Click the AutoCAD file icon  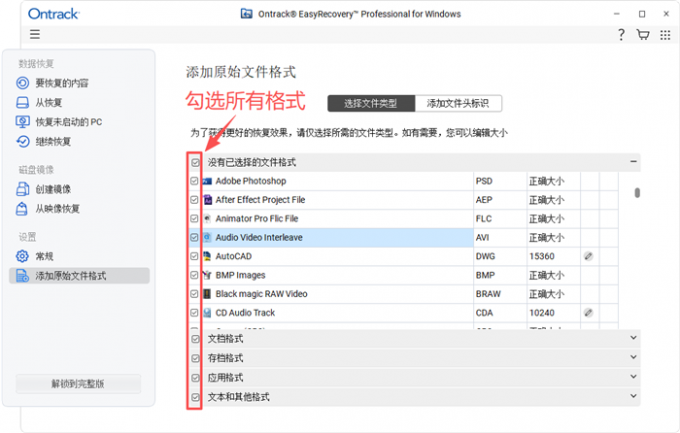click(x=207, y=256)
